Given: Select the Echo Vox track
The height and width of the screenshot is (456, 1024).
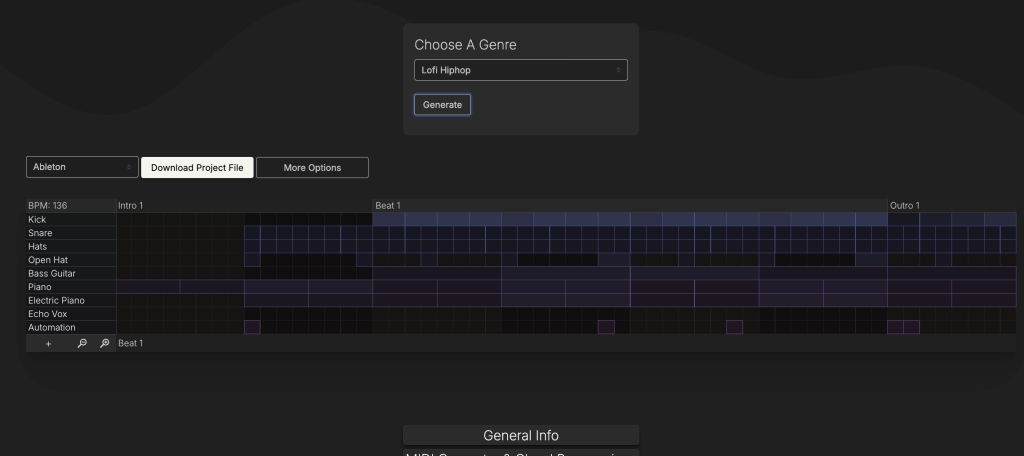Looking at the screenshot, I should [48, 314].
